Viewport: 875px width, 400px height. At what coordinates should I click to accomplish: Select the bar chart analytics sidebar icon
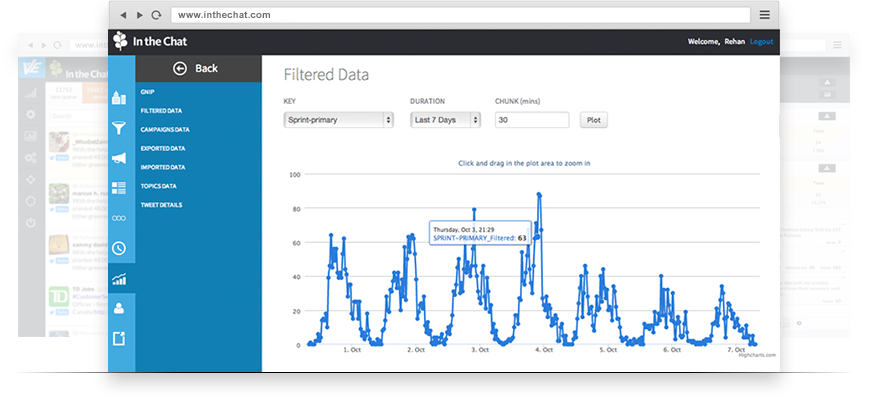[119, 279]
